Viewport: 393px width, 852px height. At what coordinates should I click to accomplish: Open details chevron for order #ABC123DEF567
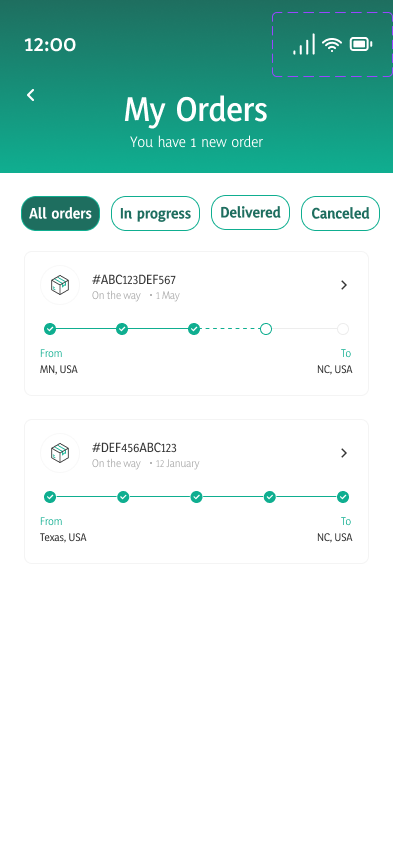[344, 285]
